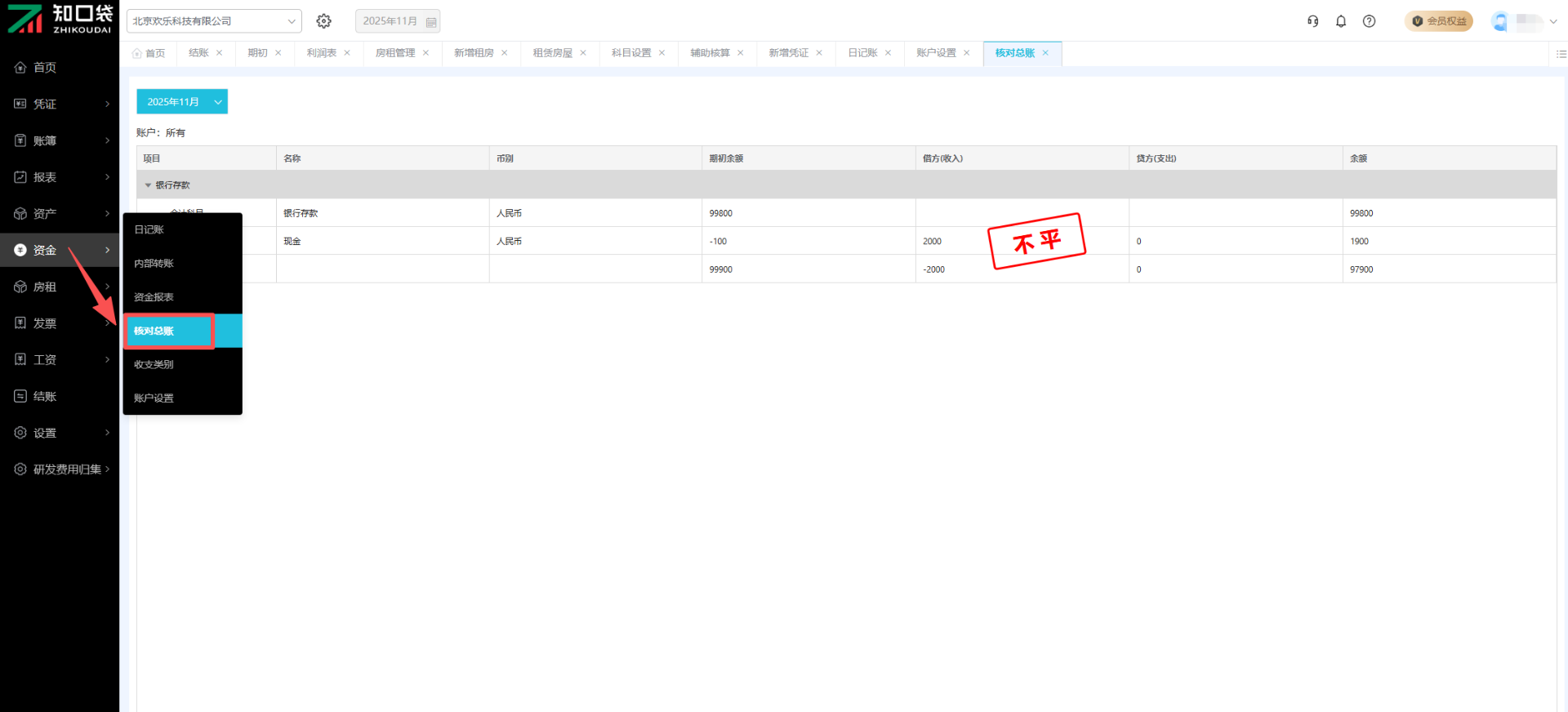Viewport: 1568px width, 712px height.
Task: Click the calendar icon in the period field
Action: pos(431,22)
